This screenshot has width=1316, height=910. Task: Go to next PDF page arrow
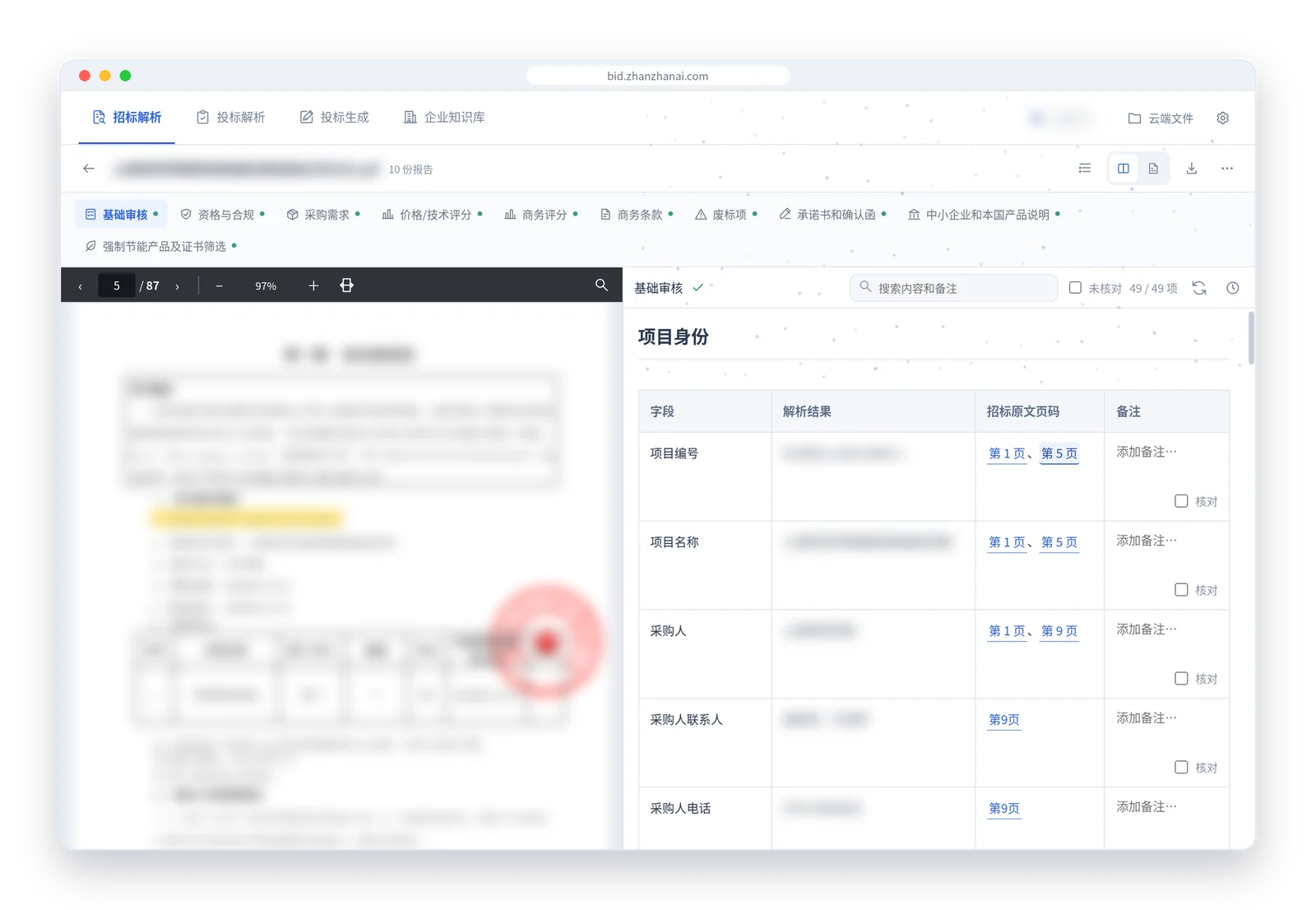coord(177,286)
